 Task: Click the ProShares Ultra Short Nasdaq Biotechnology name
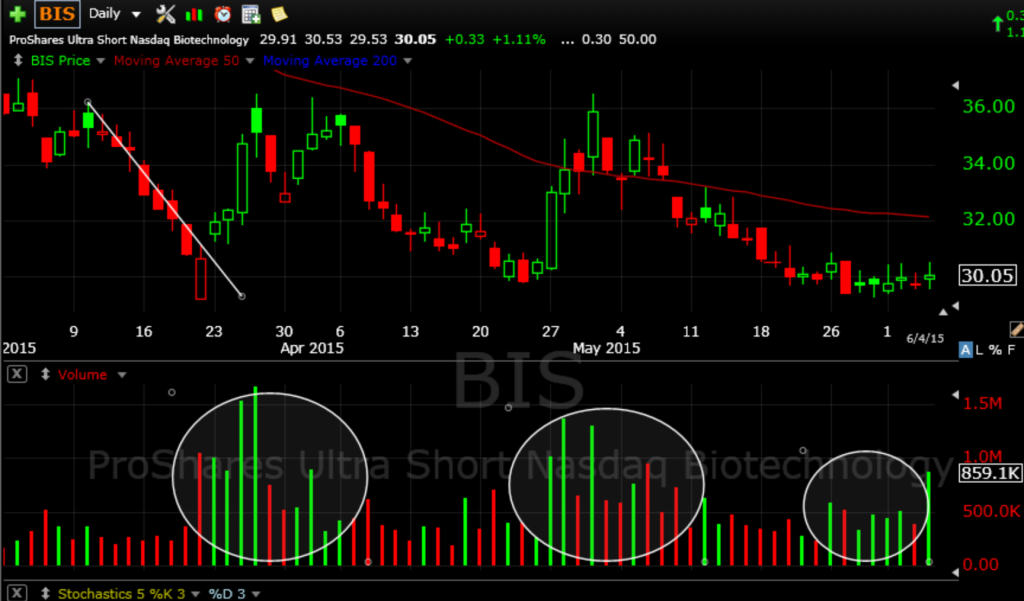click(129, 40)
